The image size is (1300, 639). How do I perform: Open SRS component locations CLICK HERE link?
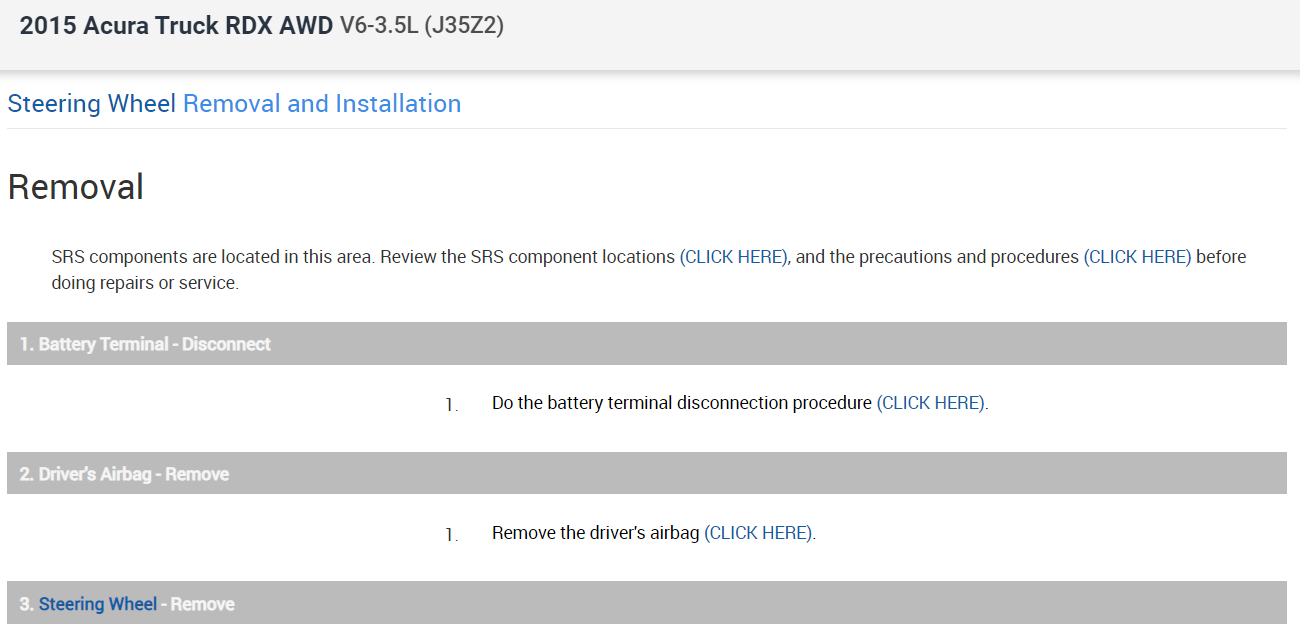[734, 257]
